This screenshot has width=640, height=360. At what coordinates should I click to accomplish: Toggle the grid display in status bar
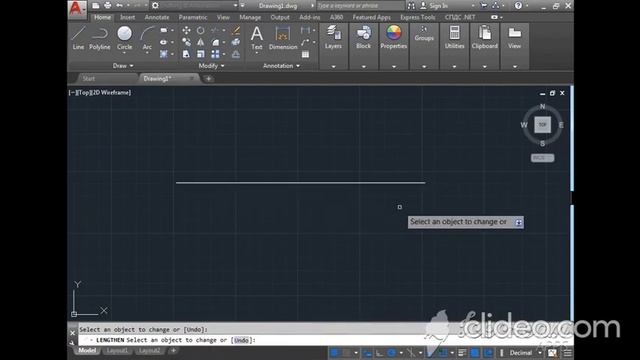(334, 353)
